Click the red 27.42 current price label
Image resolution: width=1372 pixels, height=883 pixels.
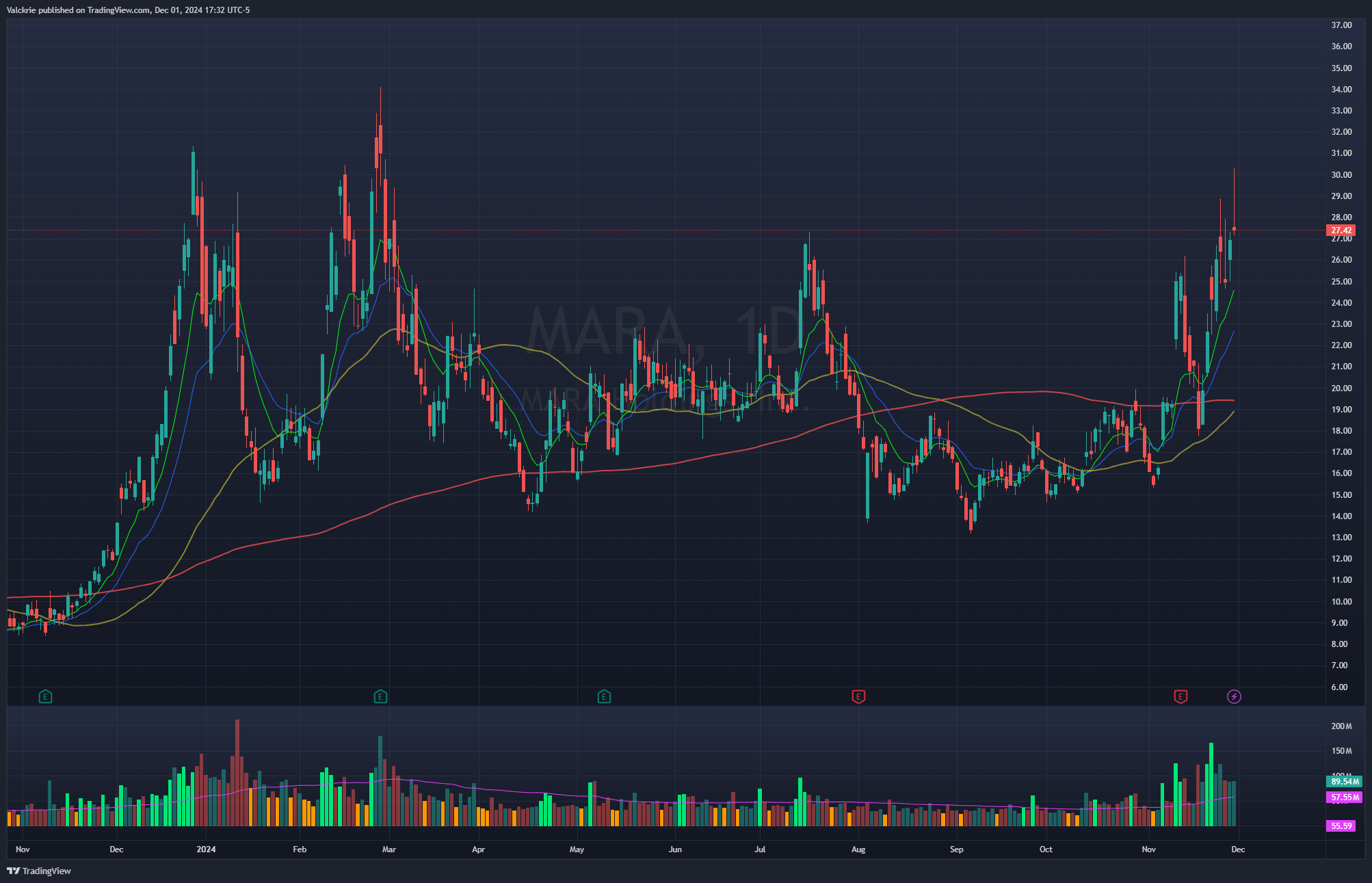click(1341, 230)
